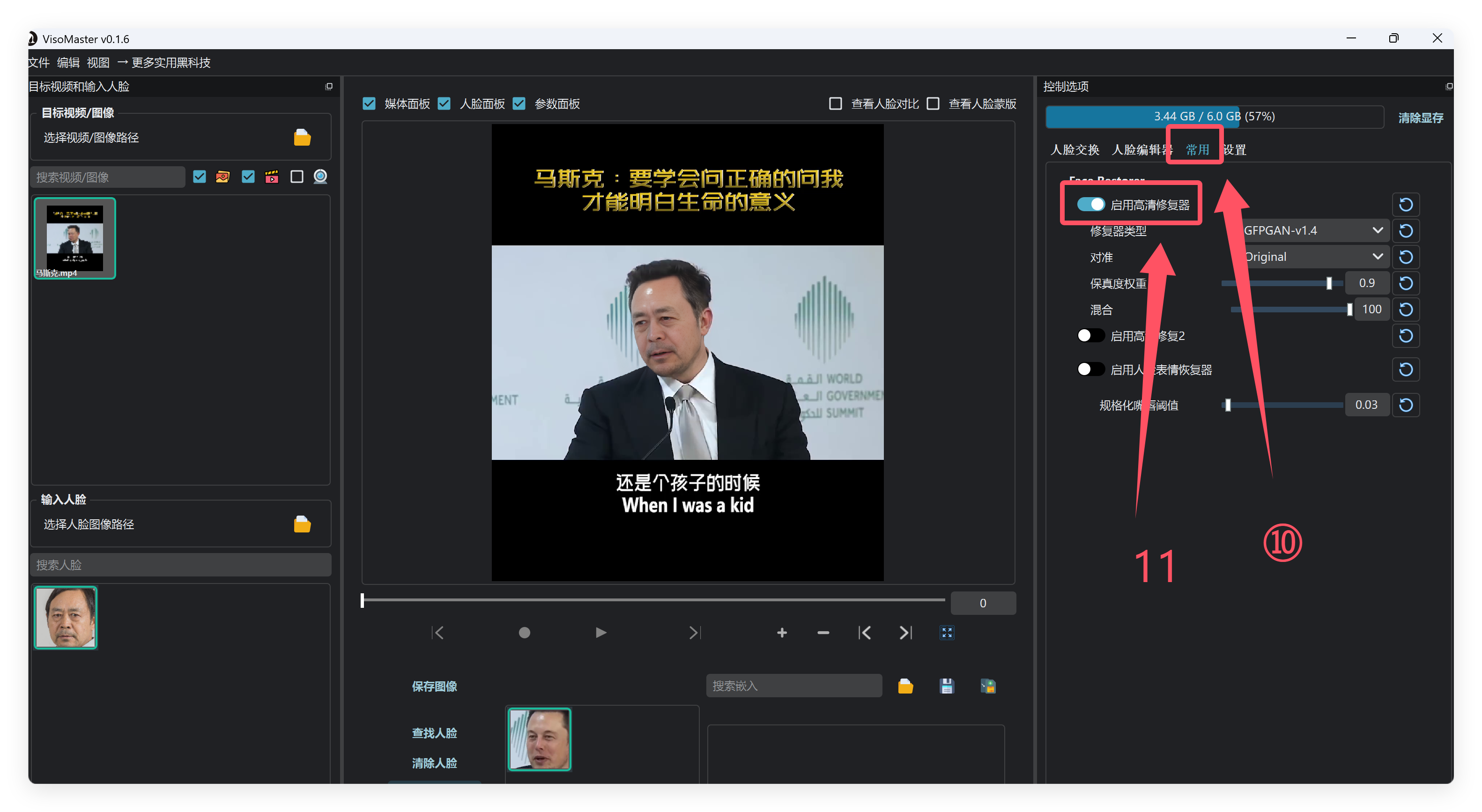This screenshot has width=1482, height=812.
Task: Open folder icon for 选择人脸图像路径
Action: coord(302,524)
